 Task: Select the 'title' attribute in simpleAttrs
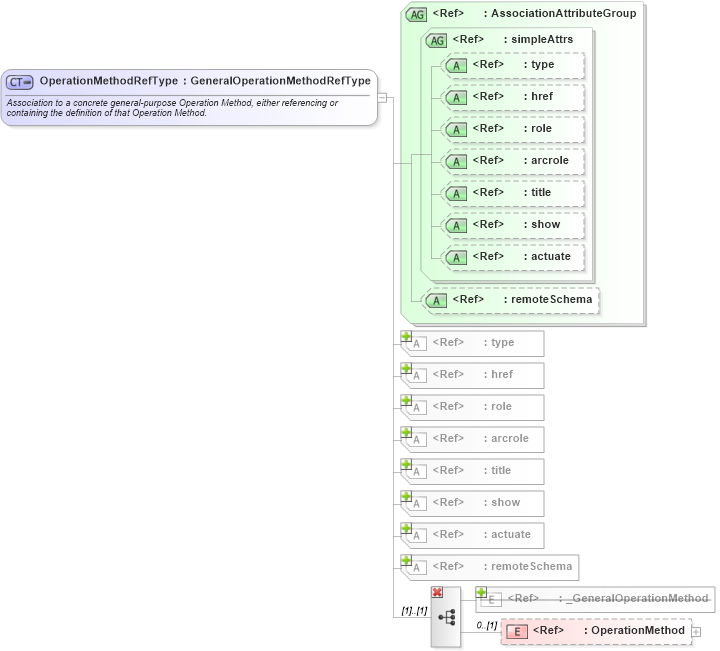click(513, 193)
